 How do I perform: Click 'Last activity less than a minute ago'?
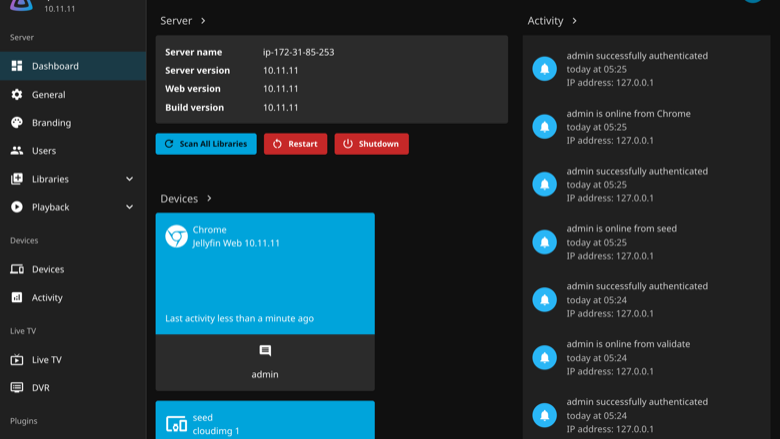(239, 318)
